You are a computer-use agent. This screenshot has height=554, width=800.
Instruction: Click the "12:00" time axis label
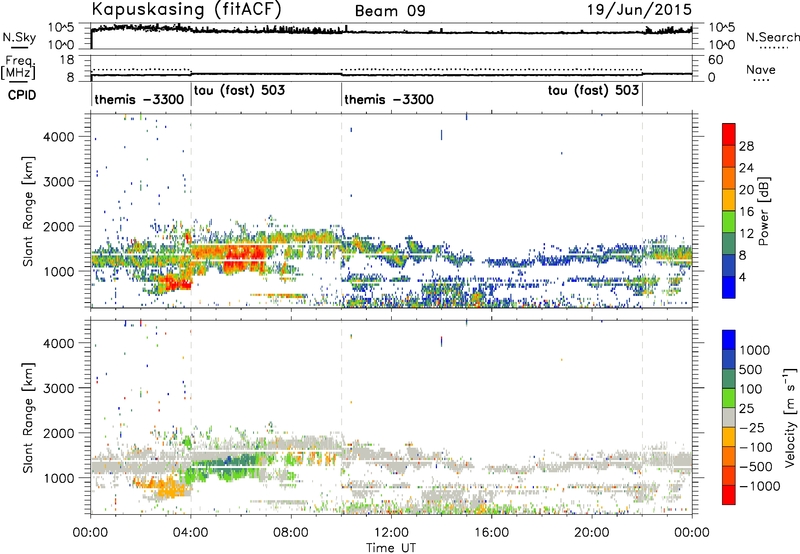[391, 533]
